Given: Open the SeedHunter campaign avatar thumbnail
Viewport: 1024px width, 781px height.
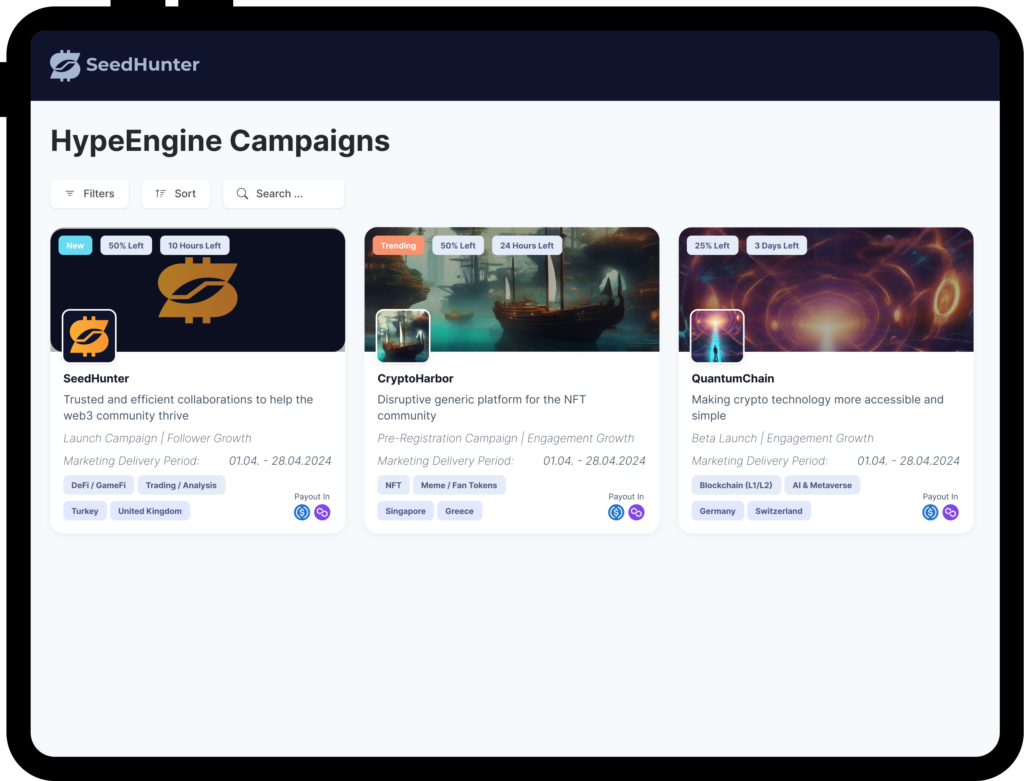Looking at the screenshot, I should pyautogui.click(x=89, y=336).
